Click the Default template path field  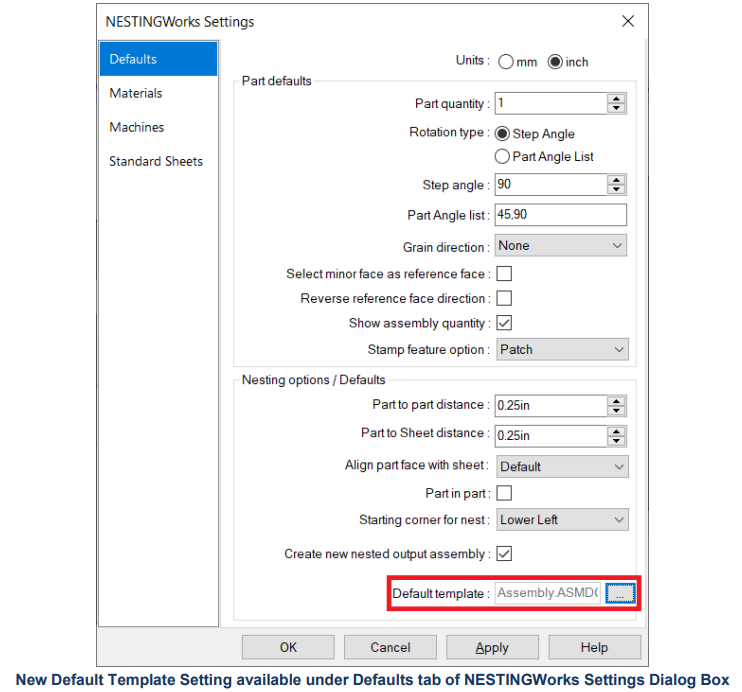(548, 593)
